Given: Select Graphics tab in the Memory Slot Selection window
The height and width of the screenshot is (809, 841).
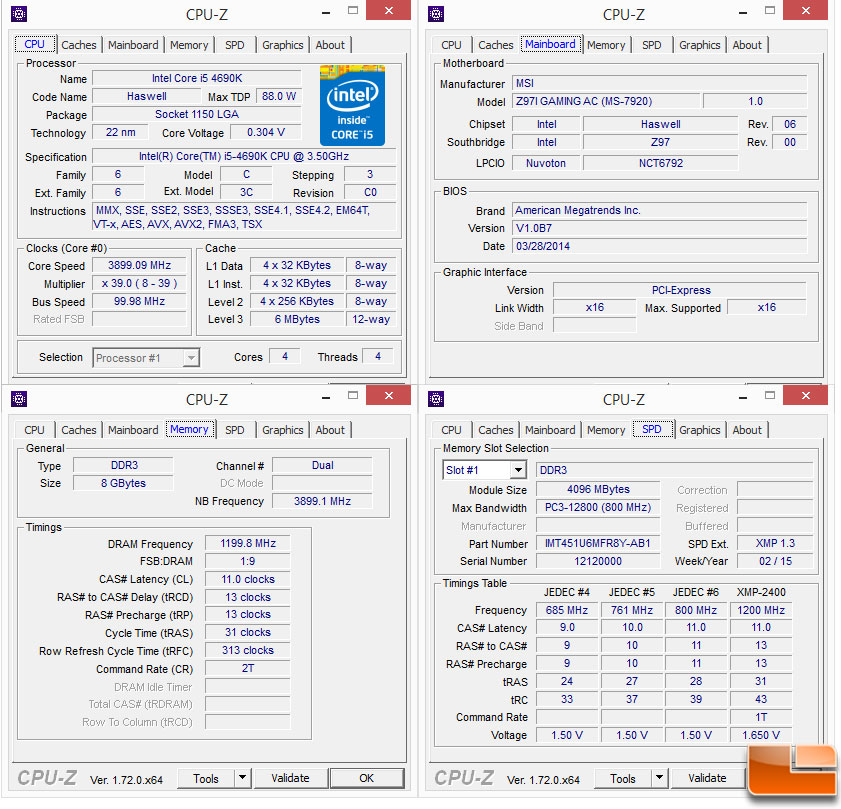Looking at the screenshot, I should click(699, 430).
